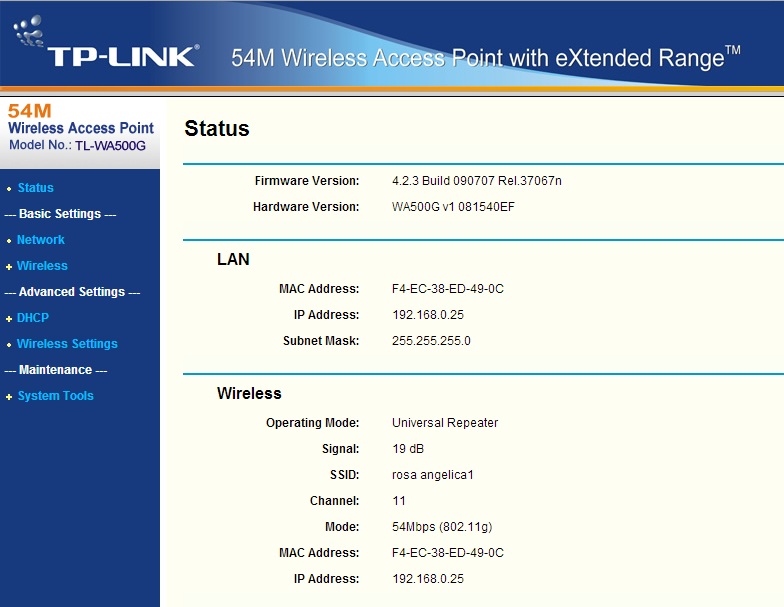The height and width of the screenshot is (607, 784).
Task: Click the Advanced Settings menu header
Action: 72,292
